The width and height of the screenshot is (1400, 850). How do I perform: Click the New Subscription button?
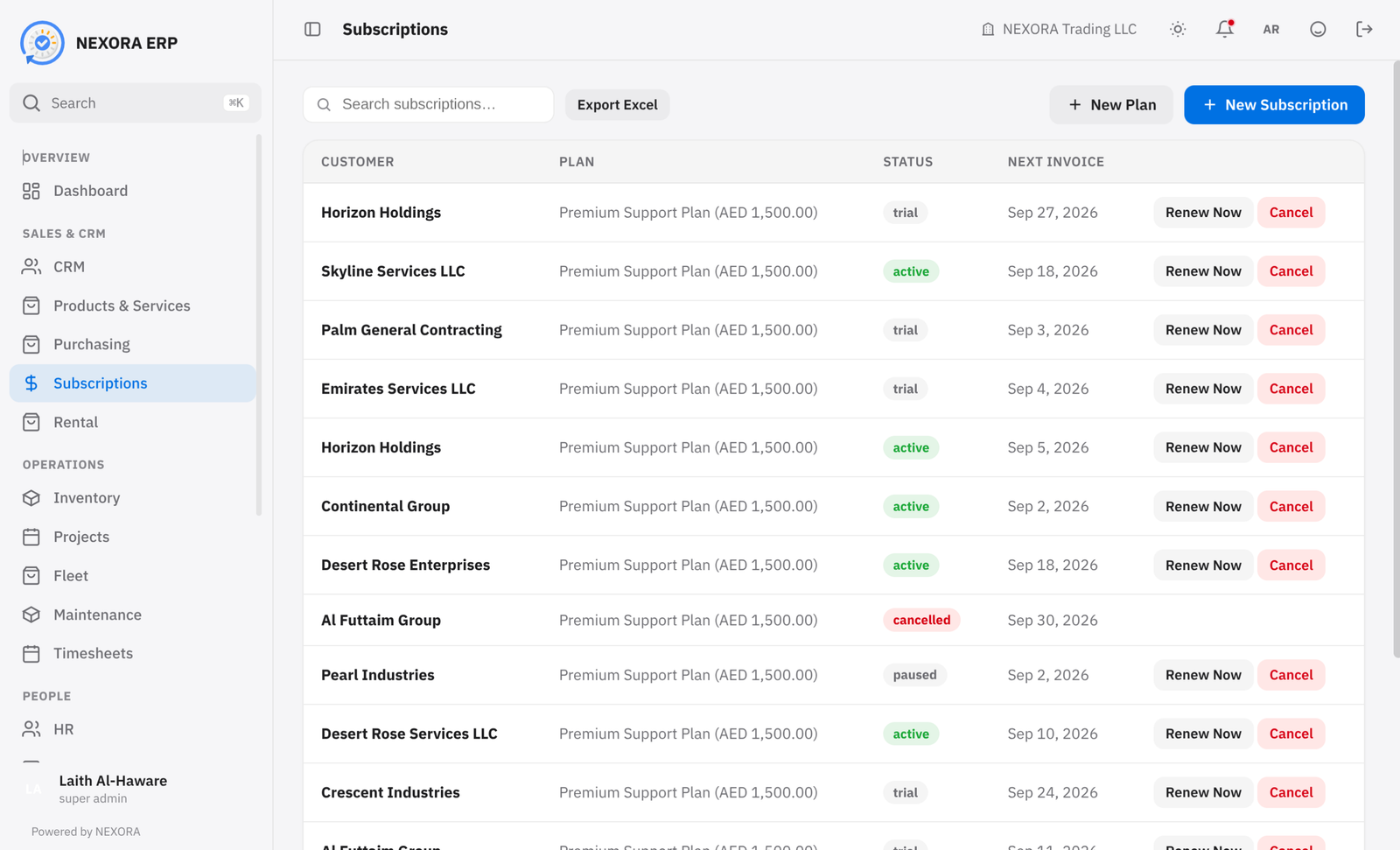(1274, 105)
